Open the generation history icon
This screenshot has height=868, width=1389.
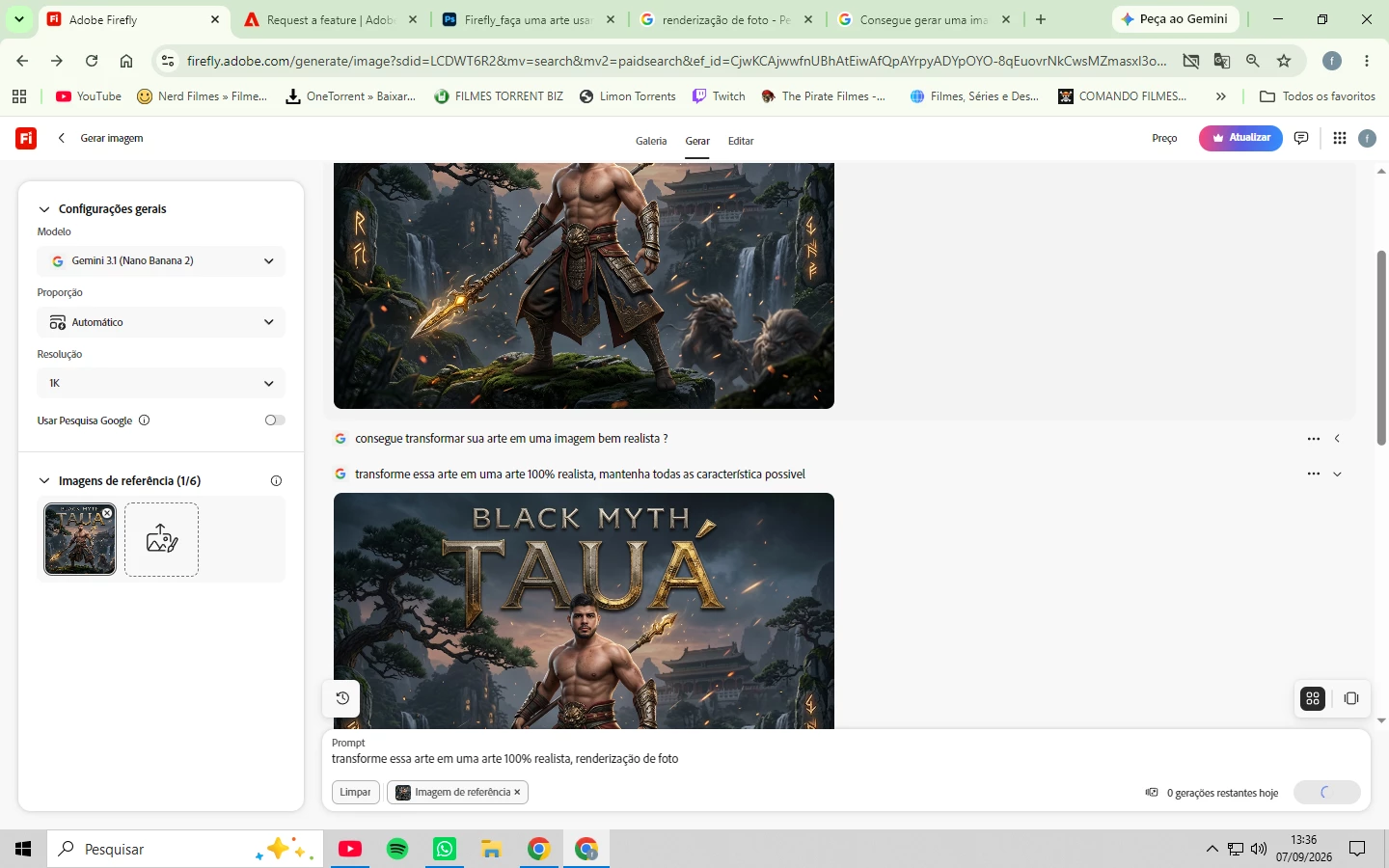point(342,698)
